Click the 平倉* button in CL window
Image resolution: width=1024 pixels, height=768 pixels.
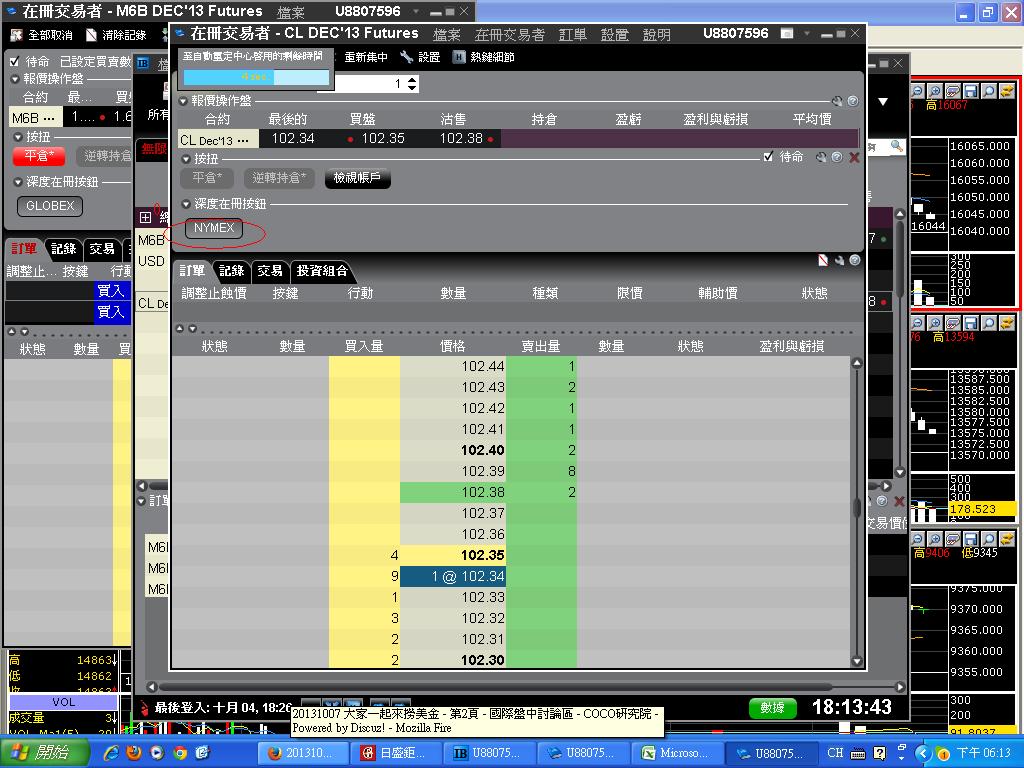207,178
